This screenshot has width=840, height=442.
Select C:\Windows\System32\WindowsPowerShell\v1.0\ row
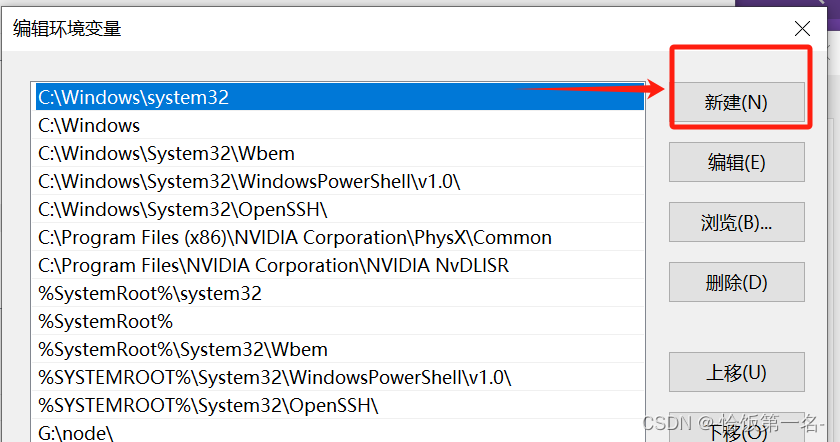[340, 181]
